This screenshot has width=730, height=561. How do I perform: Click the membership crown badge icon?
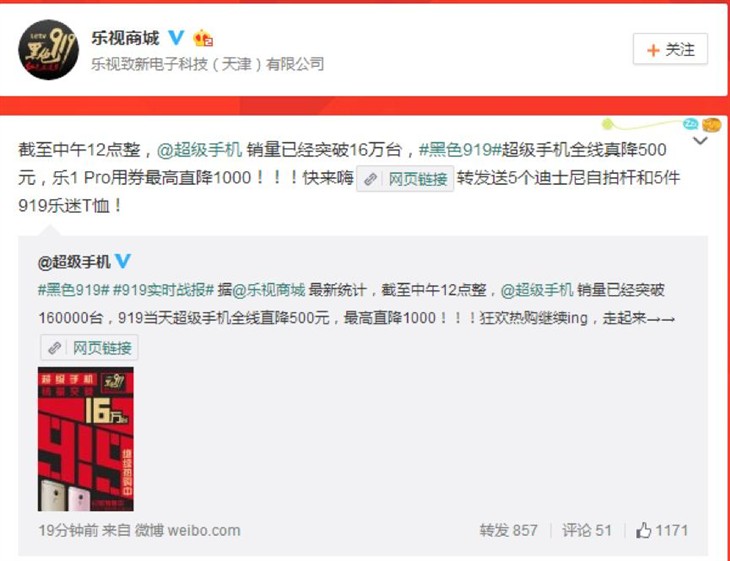(203, 38)
